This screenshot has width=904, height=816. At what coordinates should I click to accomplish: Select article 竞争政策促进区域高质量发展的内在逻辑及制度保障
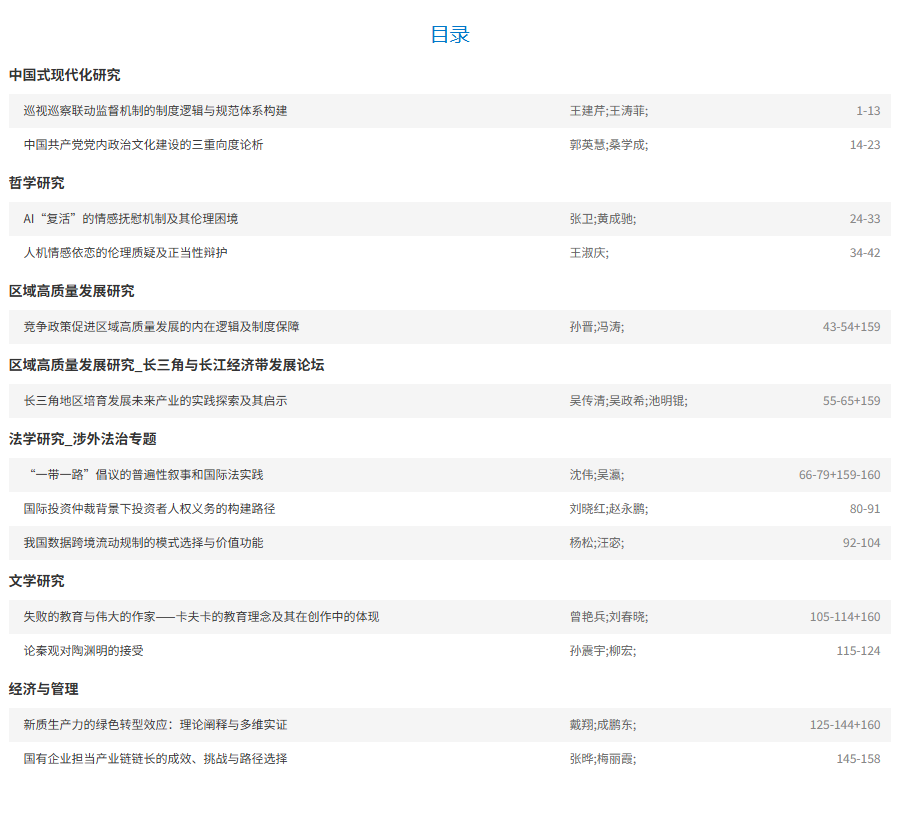click(x=161, y=327)
